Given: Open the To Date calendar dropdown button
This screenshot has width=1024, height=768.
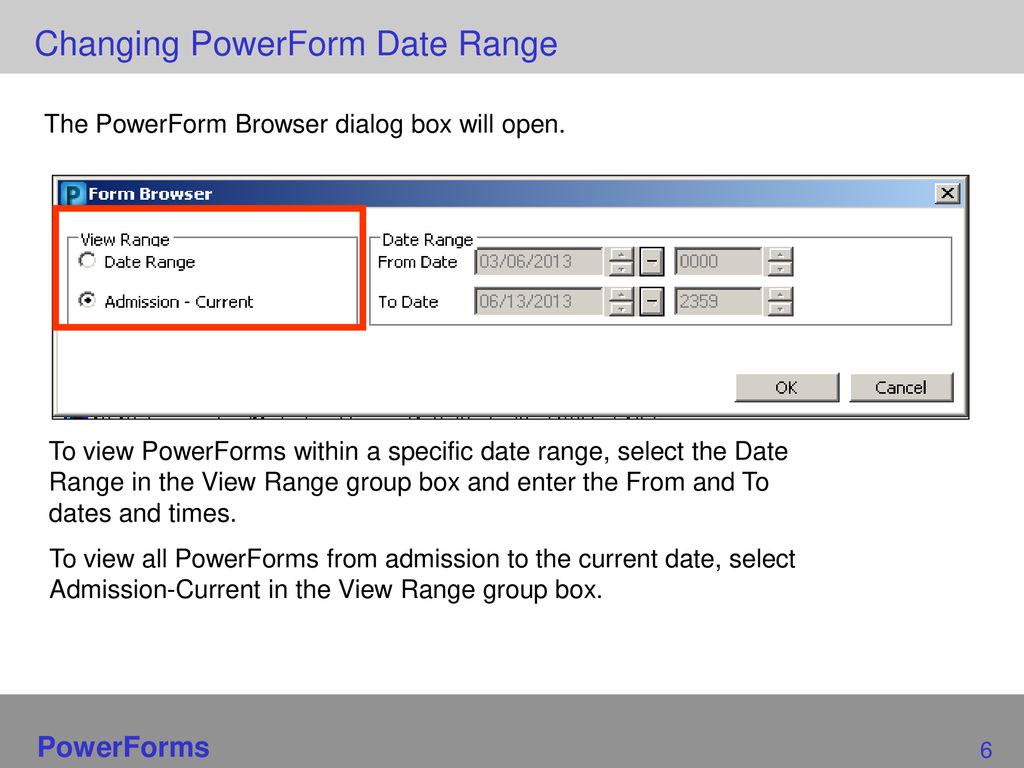Looking at the screenshot, I should click(x=651, y=302).
